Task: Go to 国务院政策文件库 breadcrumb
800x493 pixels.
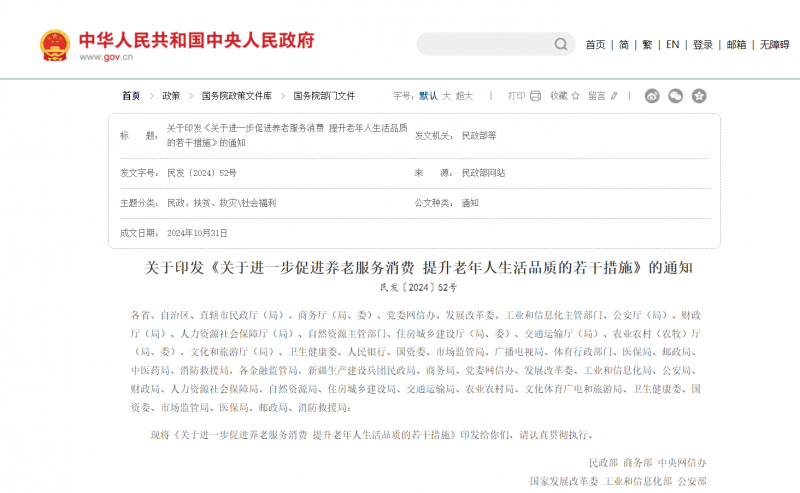Action: 236,96
